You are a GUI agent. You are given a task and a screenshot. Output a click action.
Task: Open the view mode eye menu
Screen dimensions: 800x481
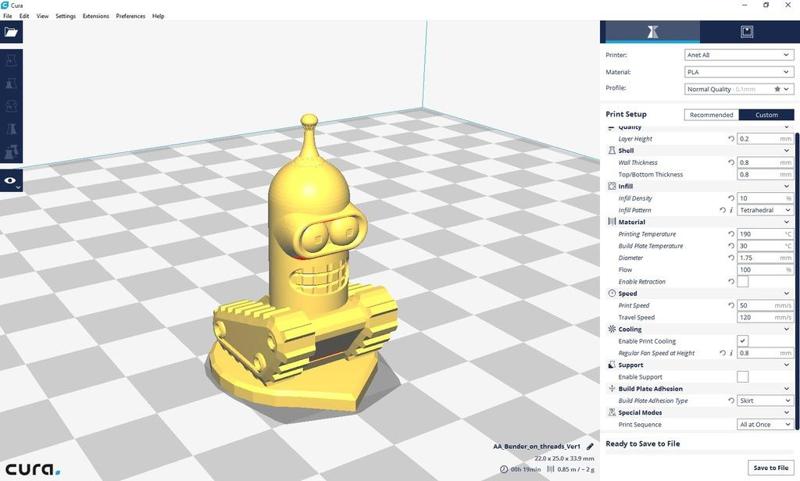(11, 181)
